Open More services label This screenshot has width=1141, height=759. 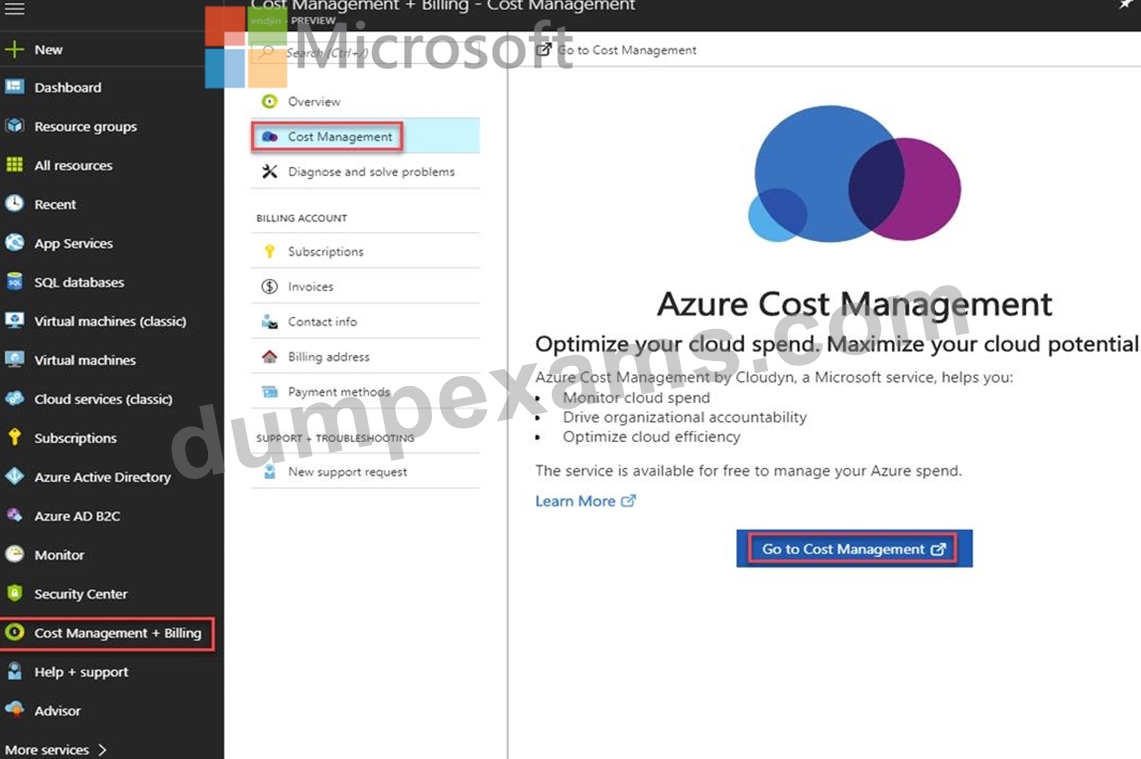pos(47,750)
